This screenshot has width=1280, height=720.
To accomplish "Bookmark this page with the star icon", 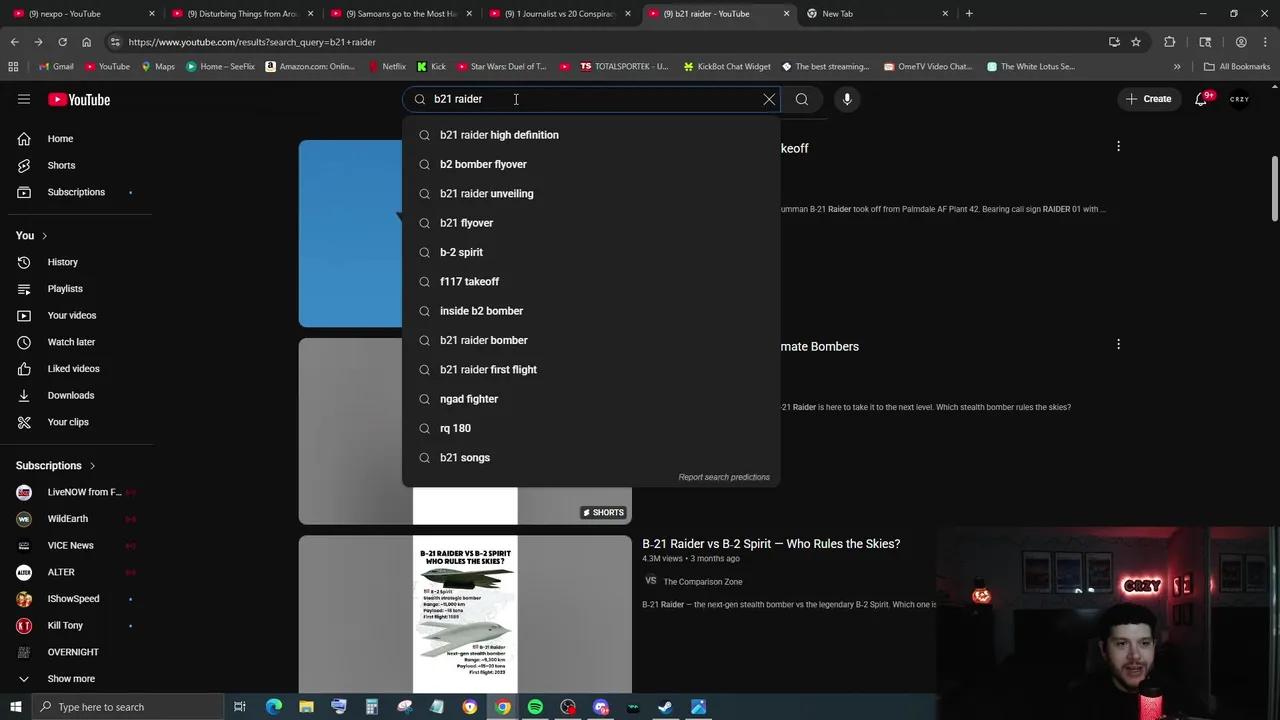I will [1136, 42].
